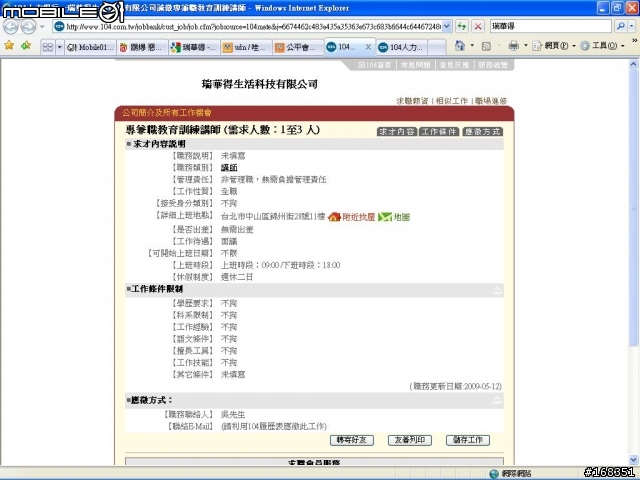Click the 儲存工作 button

pos(468,440)
